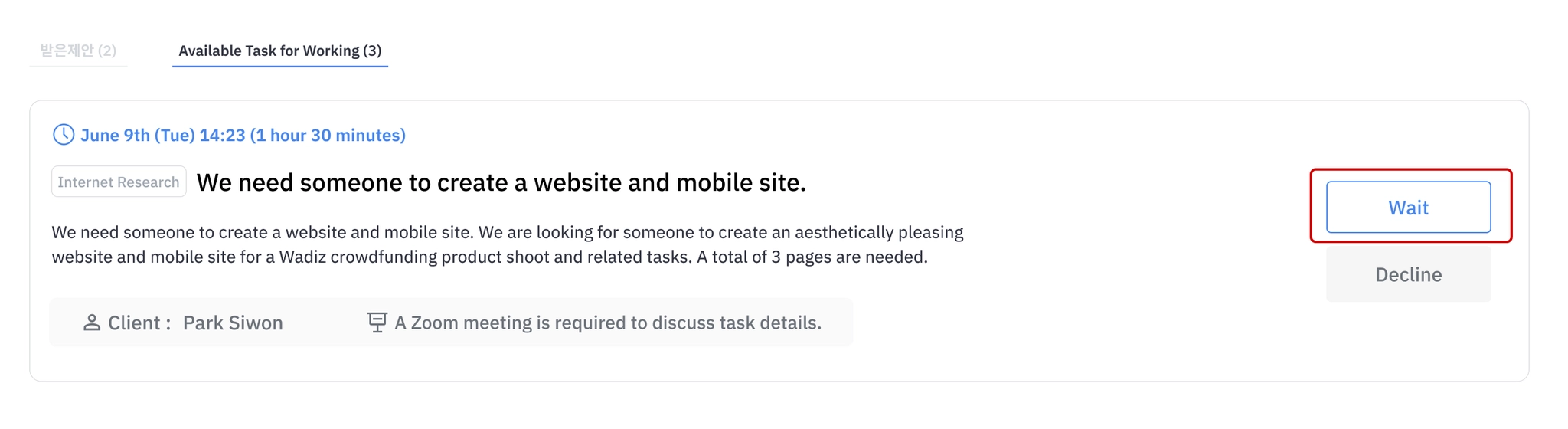Click the person icon next to Client

pyautogui.click(x=92, y=323)
